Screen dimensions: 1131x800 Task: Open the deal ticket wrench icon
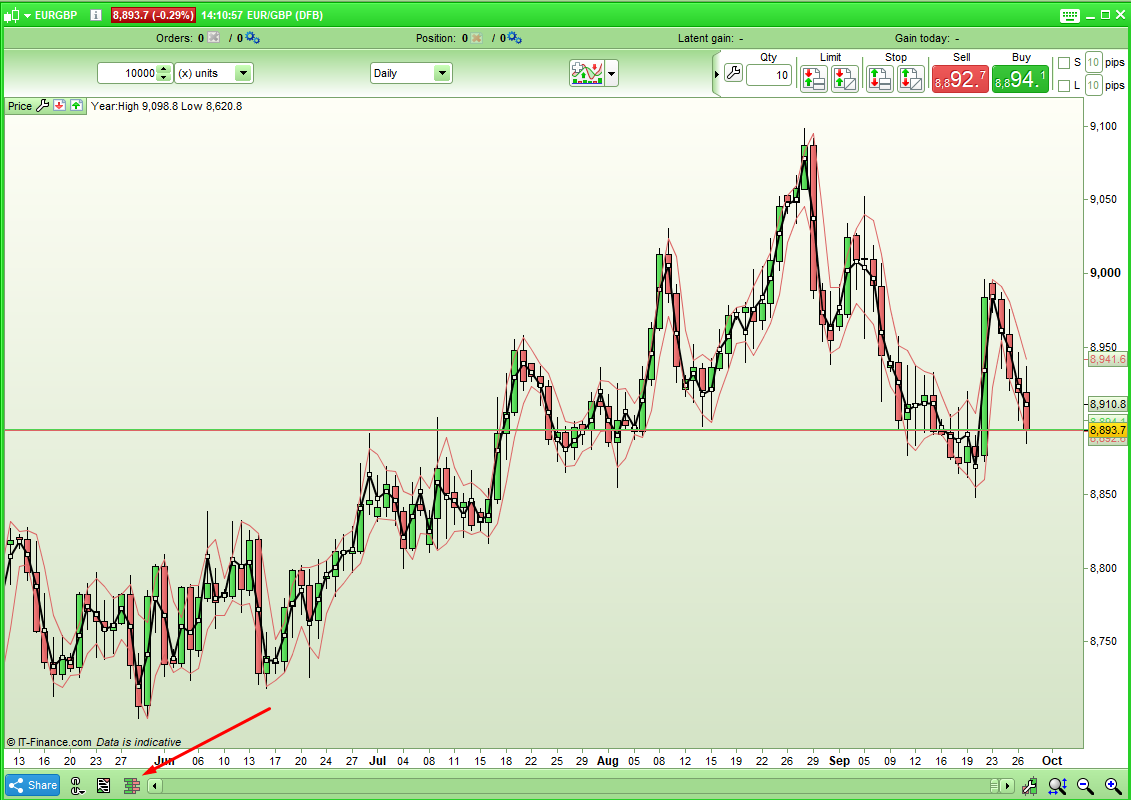click(x=733, y=73)
